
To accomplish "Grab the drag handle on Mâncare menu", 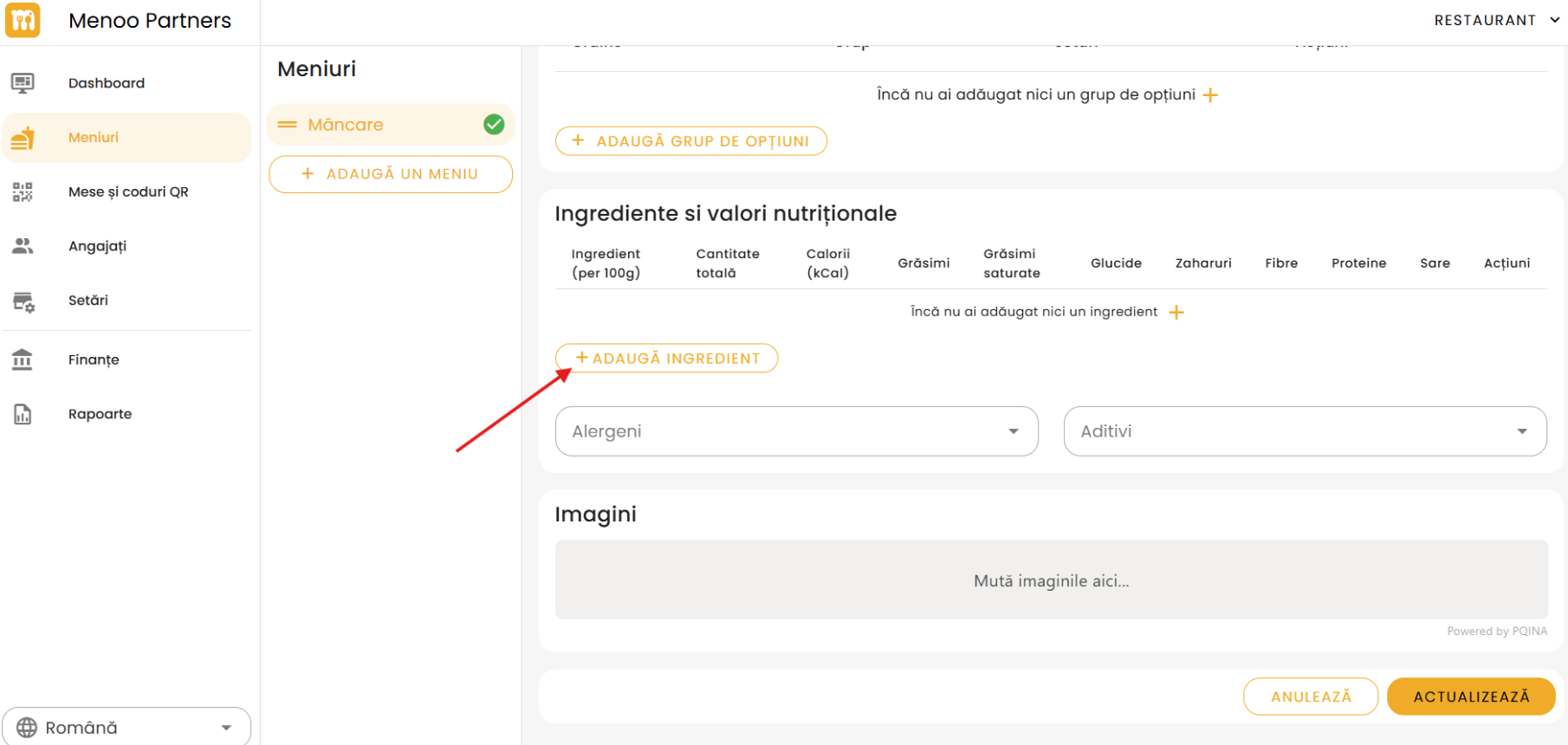I will coord(287,125).
